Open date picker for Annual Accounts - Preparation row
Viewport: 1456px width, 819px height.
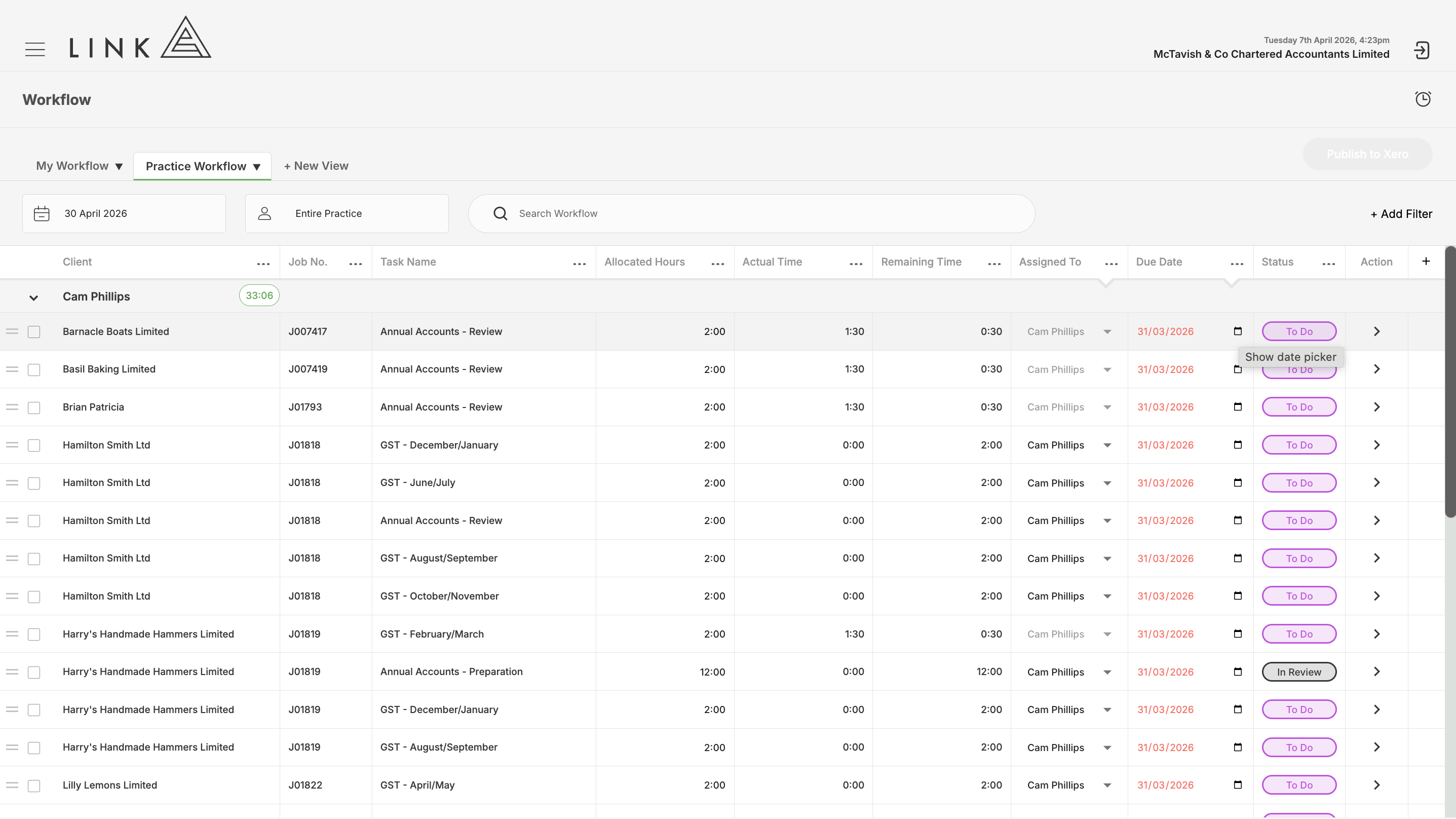[1237, 672]
